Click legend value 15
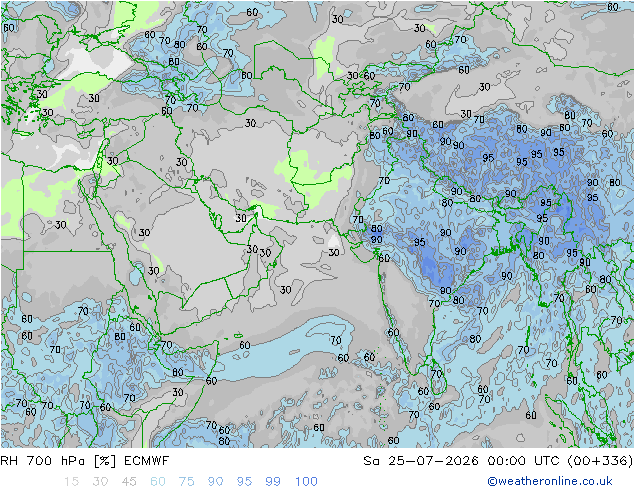Image resolution: width=634 pixels, height=490 pixels. [71, 481]
